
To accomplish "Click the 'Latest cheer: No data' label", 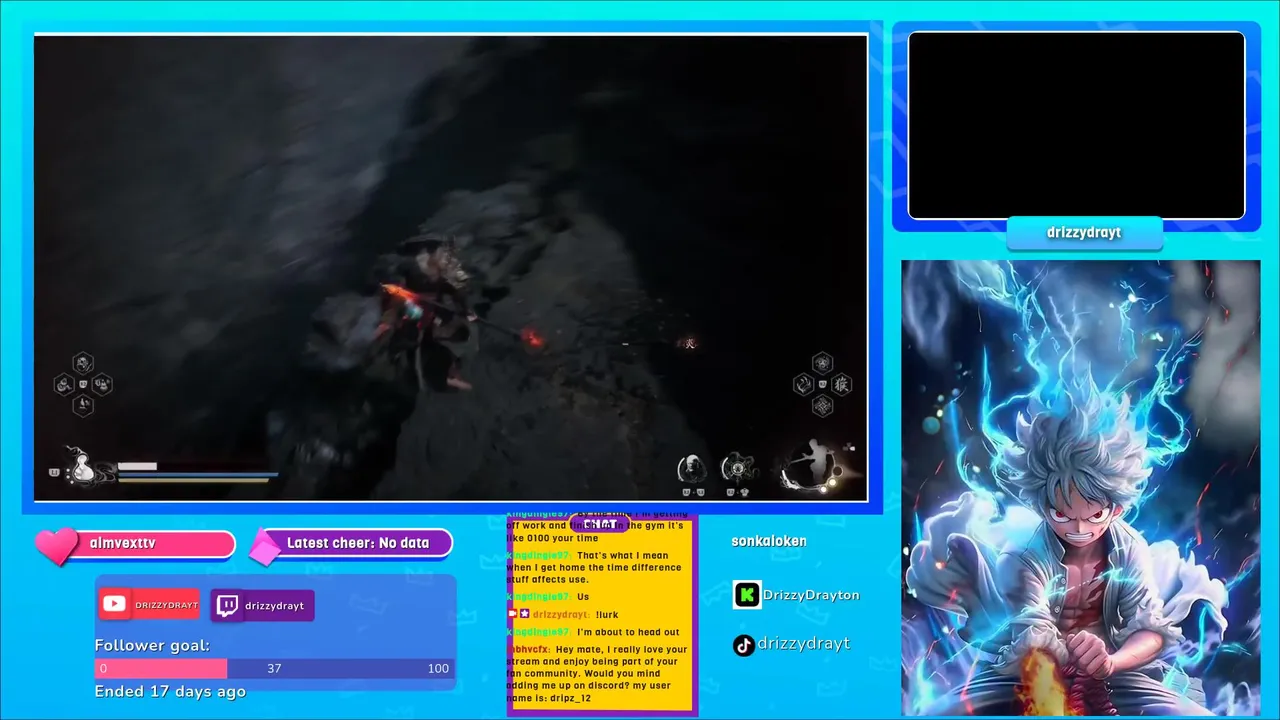I will 358,543.
